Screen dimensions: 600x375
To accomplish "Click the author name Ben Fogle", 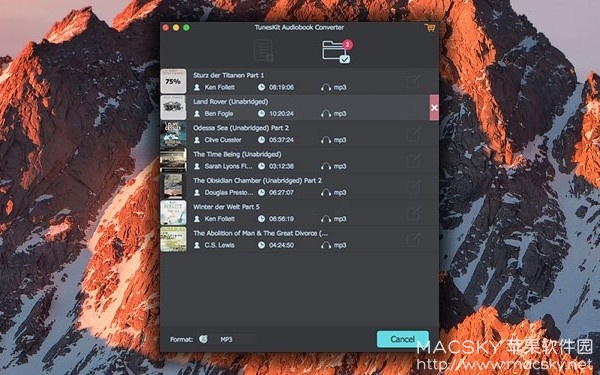I will 218,114.
